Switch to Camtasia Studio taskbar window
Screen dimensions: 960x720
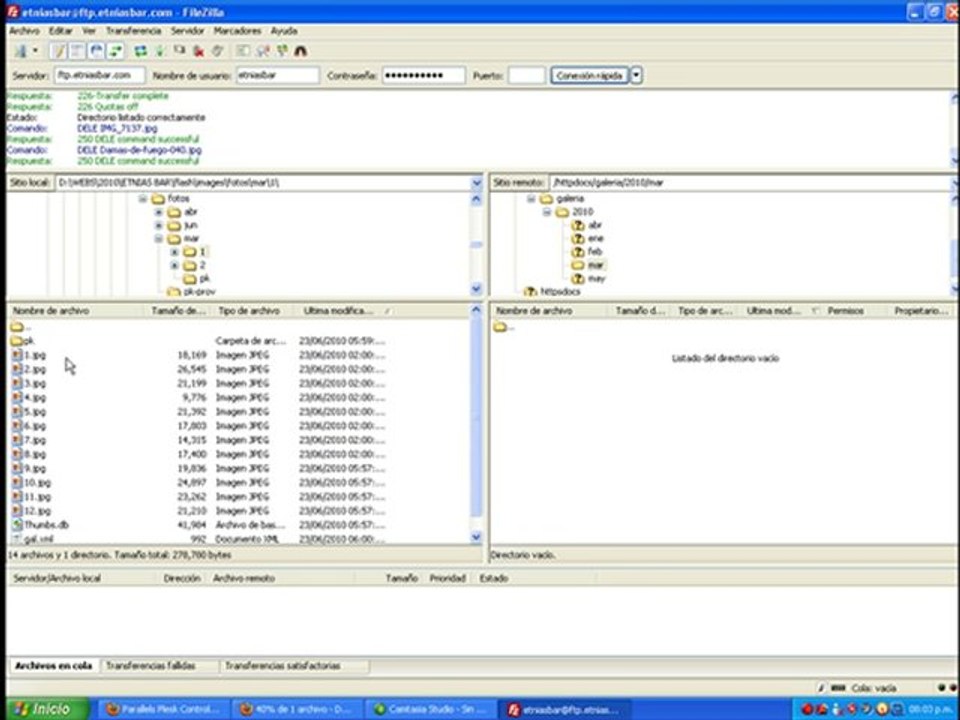pyautogui.click(x=431, y=709)
